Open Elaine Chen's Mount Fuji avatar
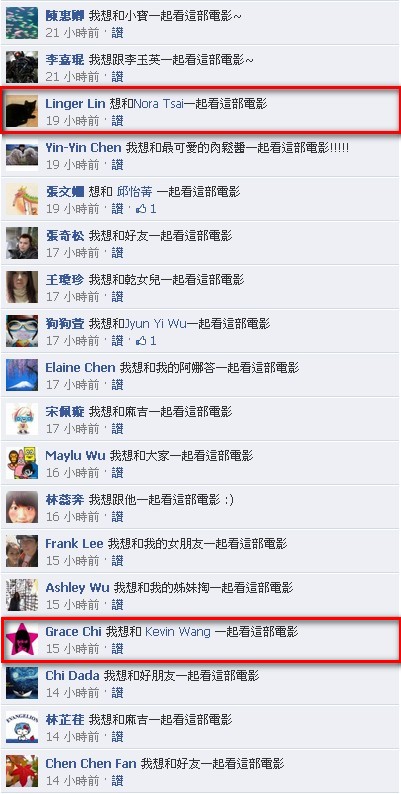Image resolution: width=401 pixels, height=794 pixels. tap(22, 375)
